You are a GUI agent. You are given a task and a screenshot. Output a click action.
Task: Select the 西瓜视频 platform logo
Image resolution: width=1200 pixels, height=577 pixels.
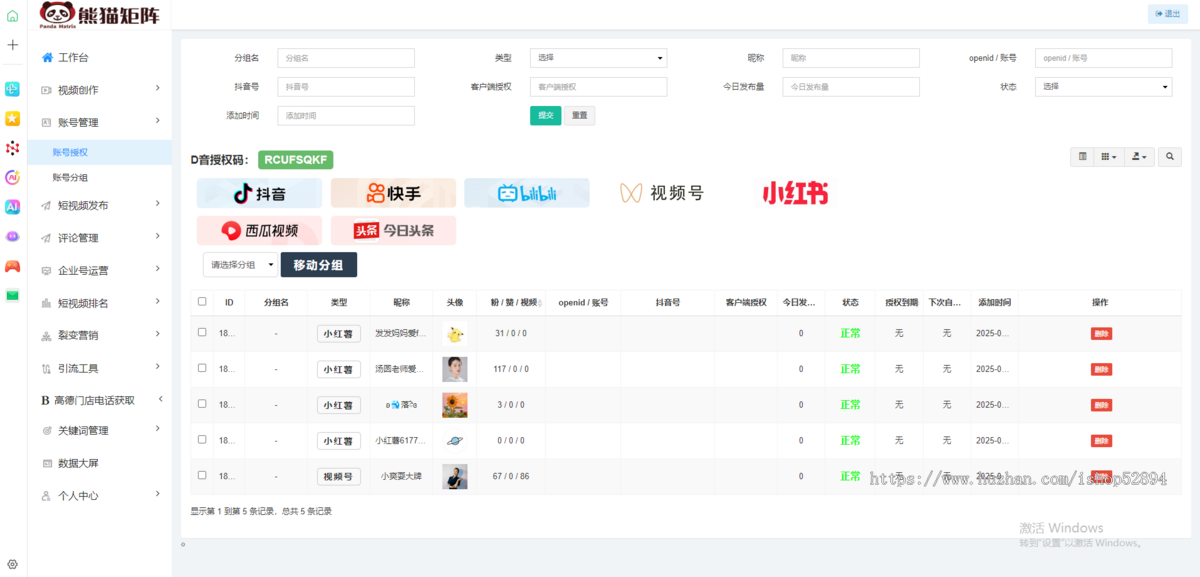click(x=259, y=230)
